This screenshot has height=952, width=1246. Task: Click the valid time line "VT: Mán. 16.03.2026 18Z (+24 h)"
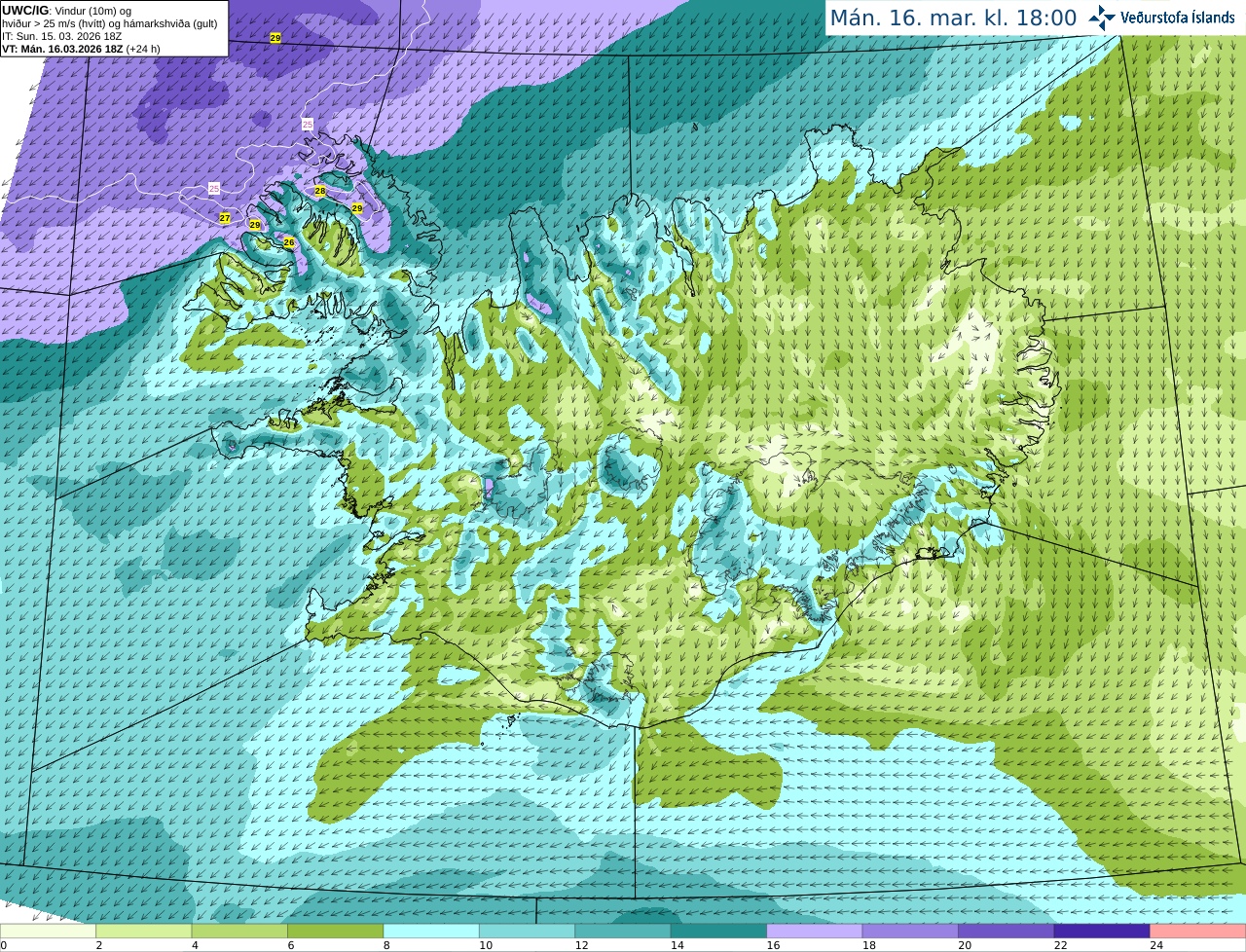point(81,49)
